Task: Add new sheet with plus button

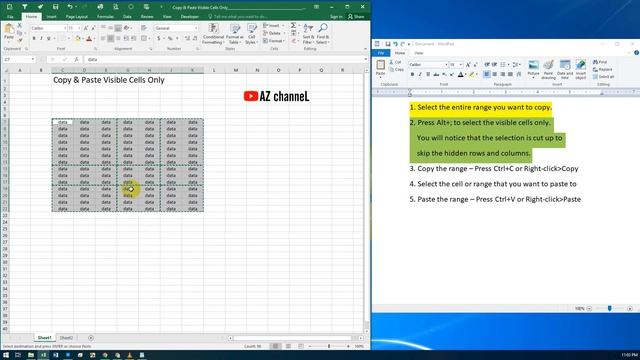Action: coord(91,338)
